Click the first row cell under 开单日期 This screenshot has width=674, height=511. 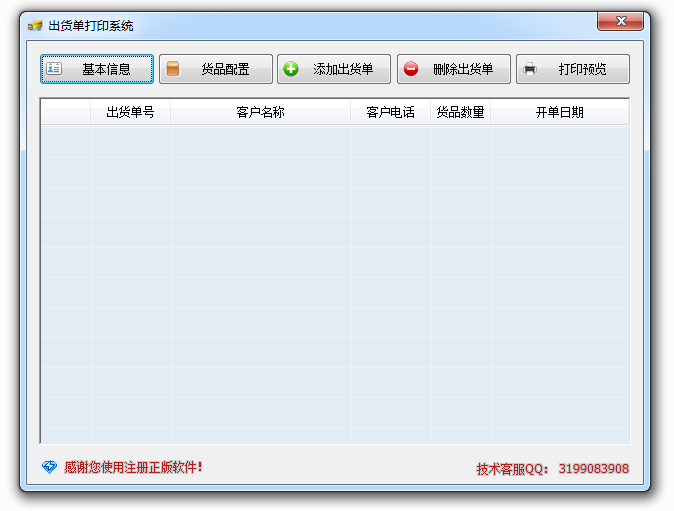[x=559, y=141]
